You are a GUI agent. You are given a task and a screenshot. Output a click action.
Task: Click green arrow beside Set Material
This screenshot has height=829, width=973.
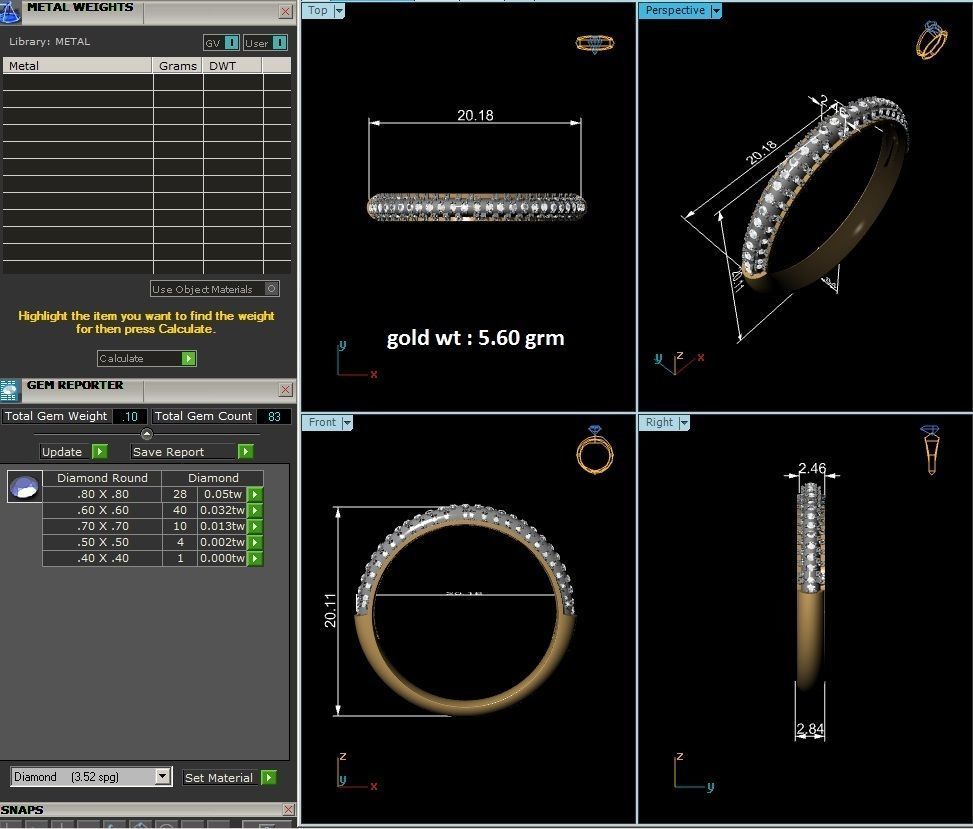coord(269,777)
